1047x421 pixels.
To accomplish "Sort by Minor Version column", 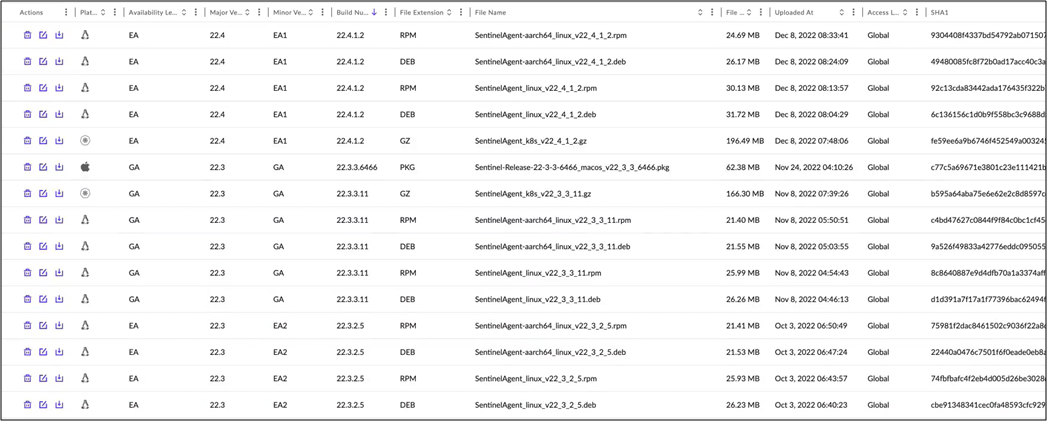I will 310,13.
